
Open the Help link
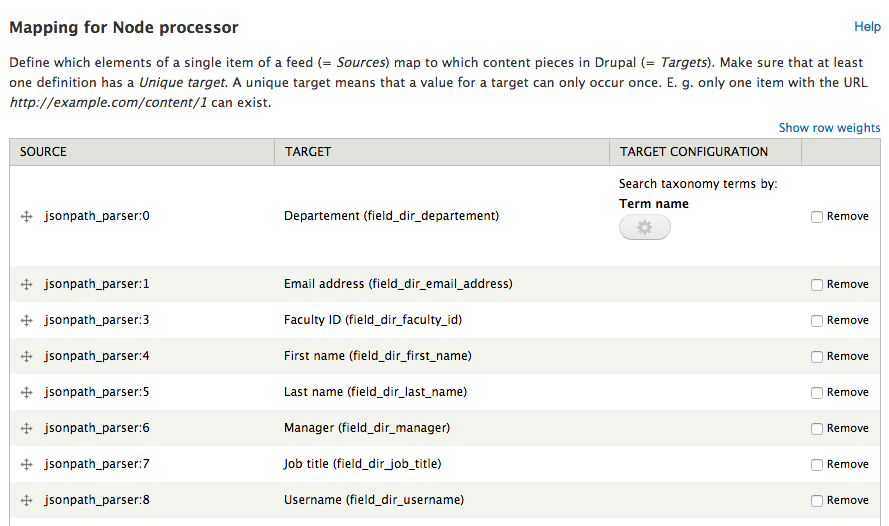867,27
